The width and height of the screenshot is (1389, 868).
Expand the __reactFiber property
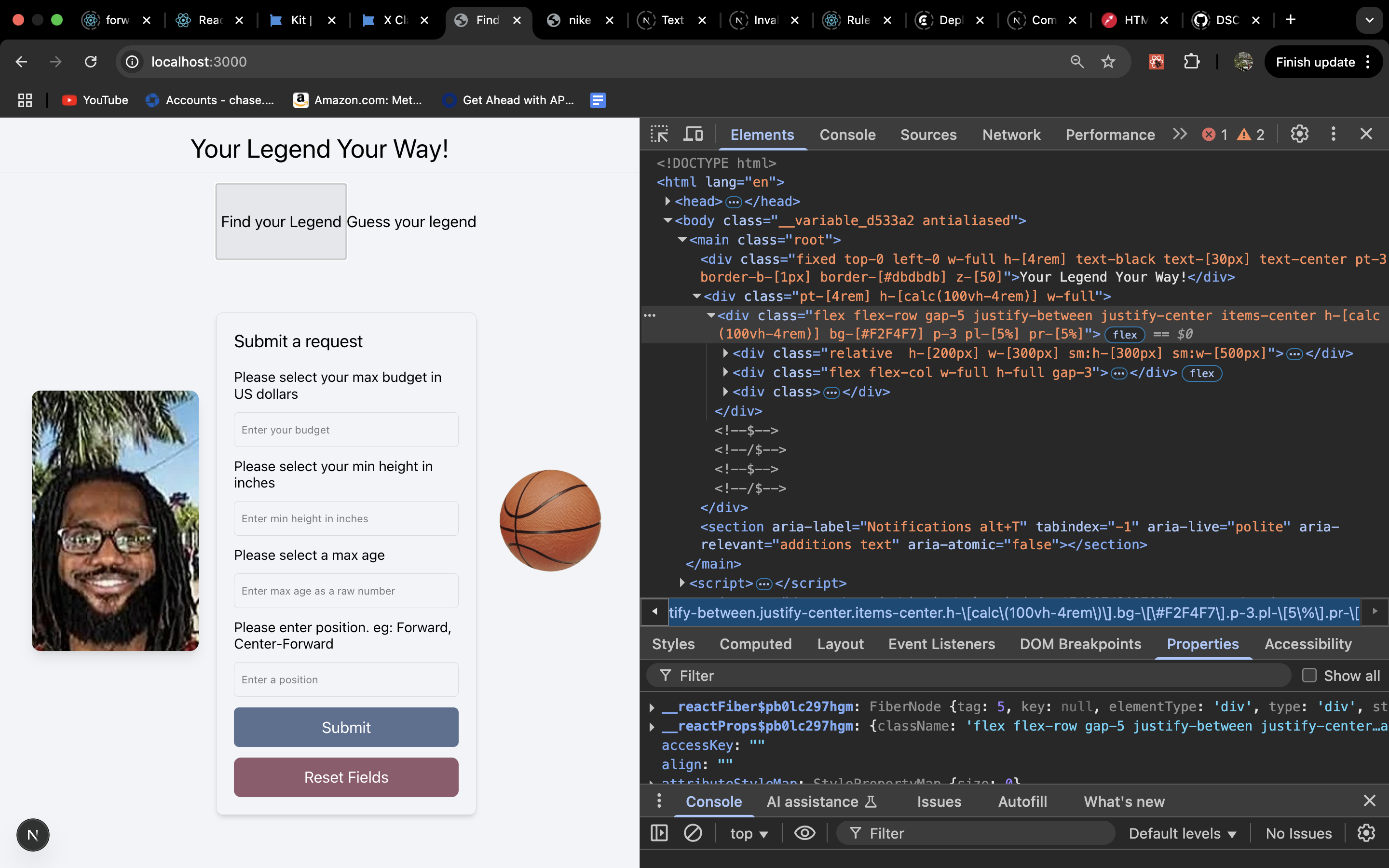click(652, 707)
